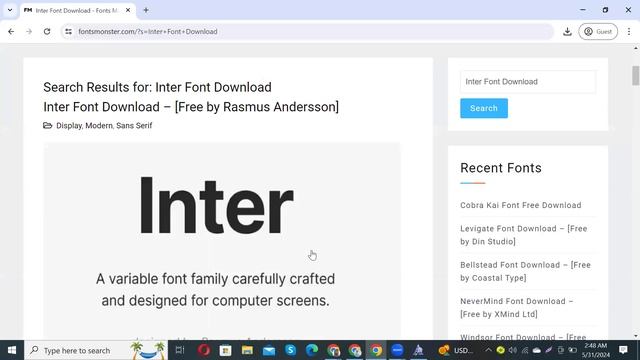Go forward to the next page

(x=29, y=31)
